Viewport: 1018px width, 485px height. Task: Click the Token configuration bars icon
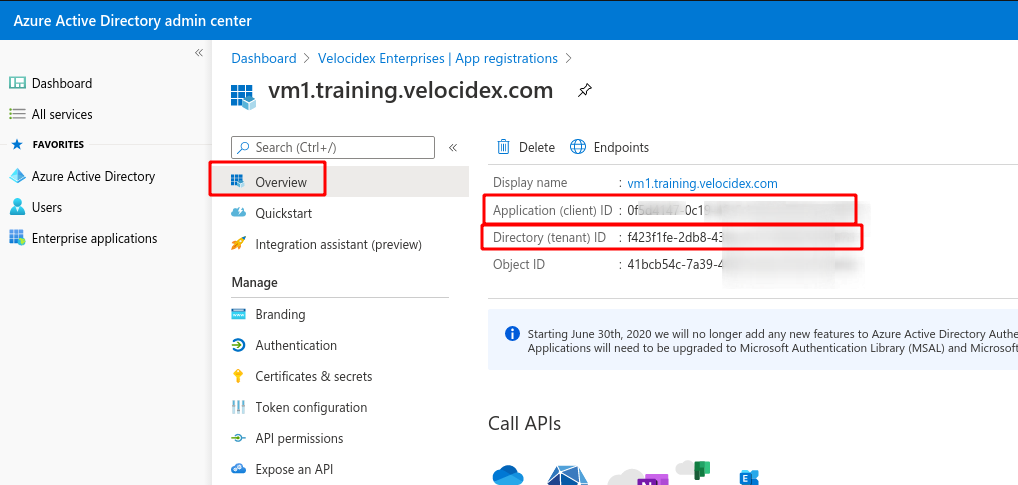tap(238, 407)
